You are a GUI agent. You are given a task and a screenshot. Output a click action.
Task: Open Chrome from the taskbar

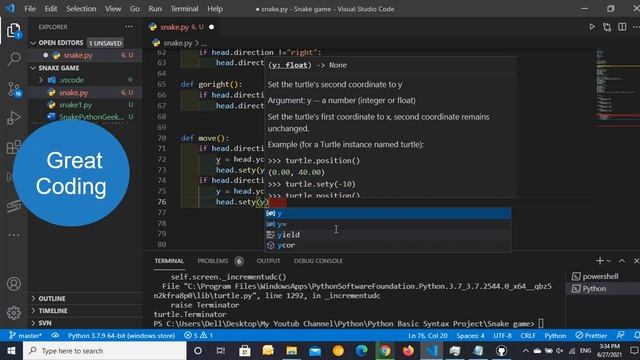click(385, 351)
